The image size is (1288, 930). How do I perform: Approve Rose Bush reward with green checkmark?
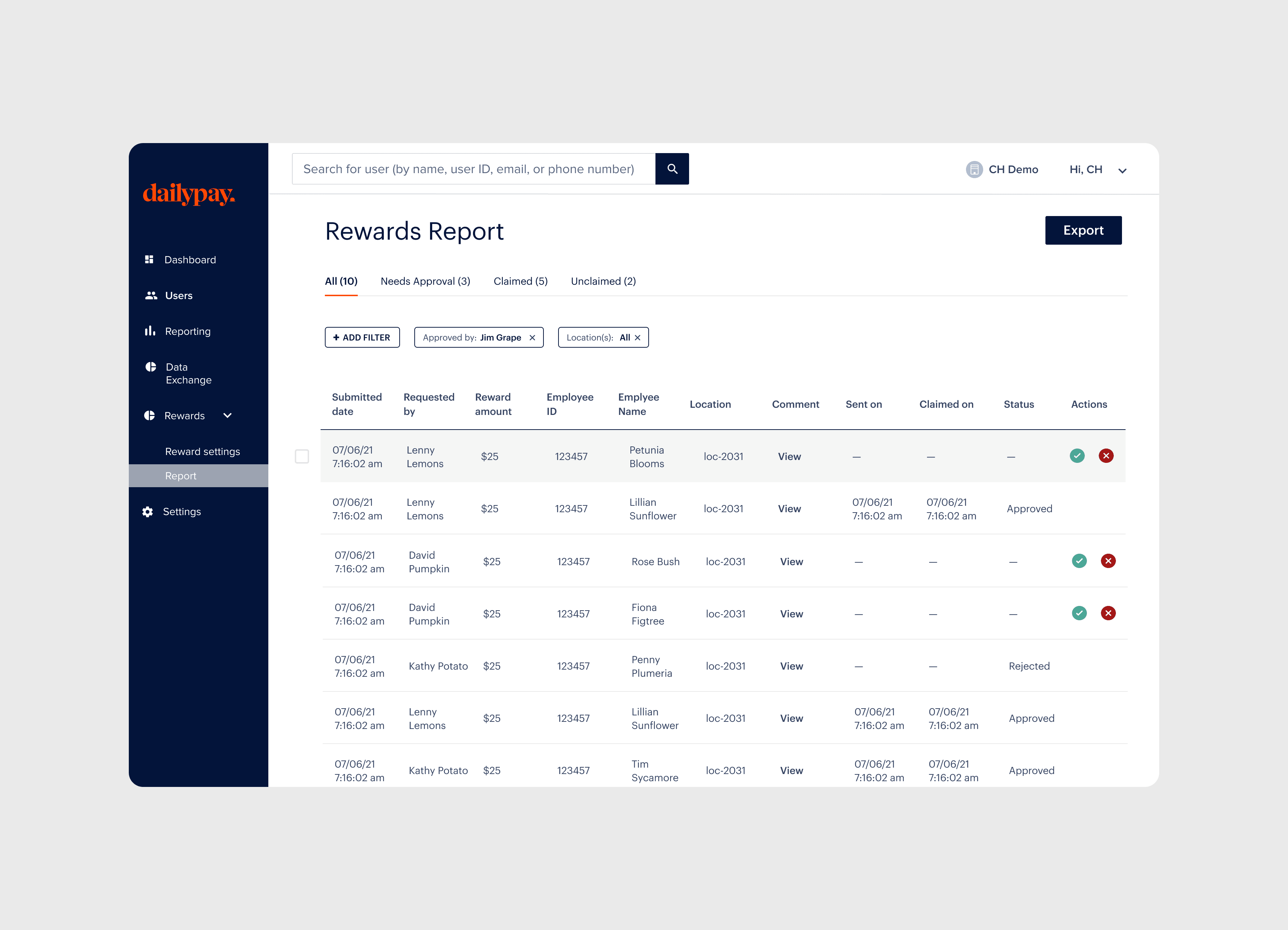[1079, 561]
